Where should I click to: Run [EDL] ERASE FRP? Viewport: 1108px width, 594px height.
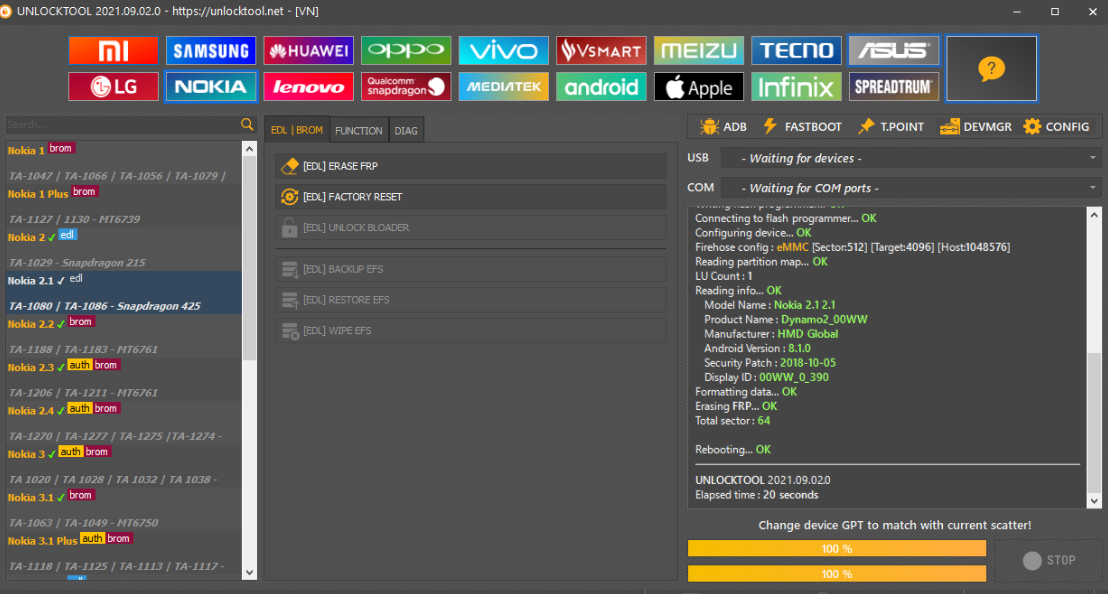[471, 166]
